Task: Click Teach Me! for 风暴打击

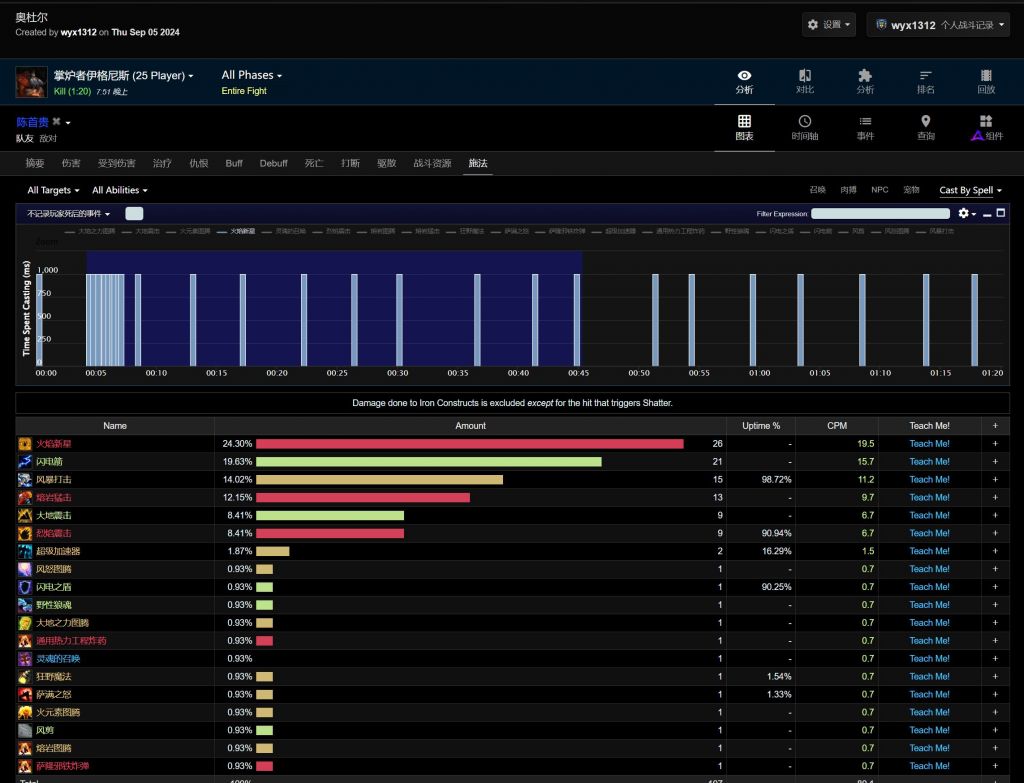Action: click(929, 480)
